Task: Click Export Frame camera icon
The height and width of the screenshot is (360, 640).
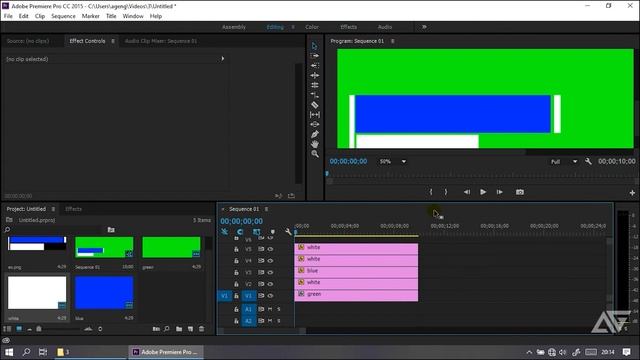Action: (520, 192)
